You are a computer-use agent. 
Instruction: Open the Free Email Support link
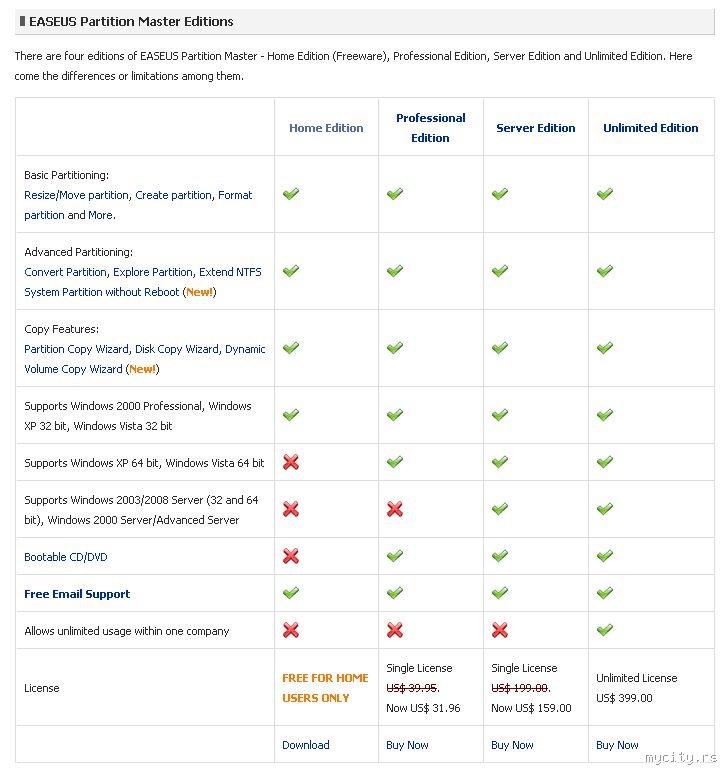[x=77, y=594]
